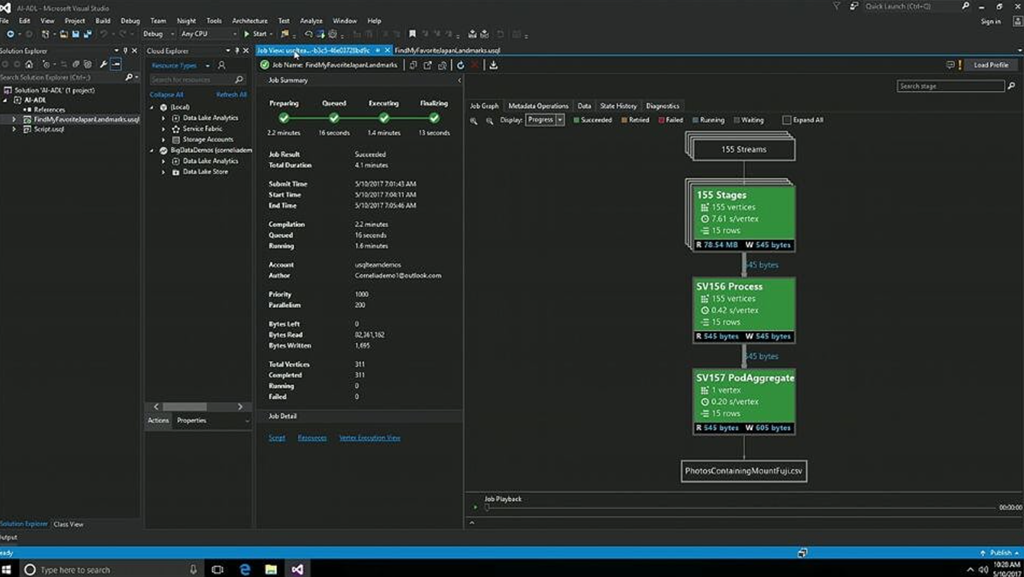Click the refresh job icon in Job View toolbar
This screenshot has height=577, width=1024.
459,65
